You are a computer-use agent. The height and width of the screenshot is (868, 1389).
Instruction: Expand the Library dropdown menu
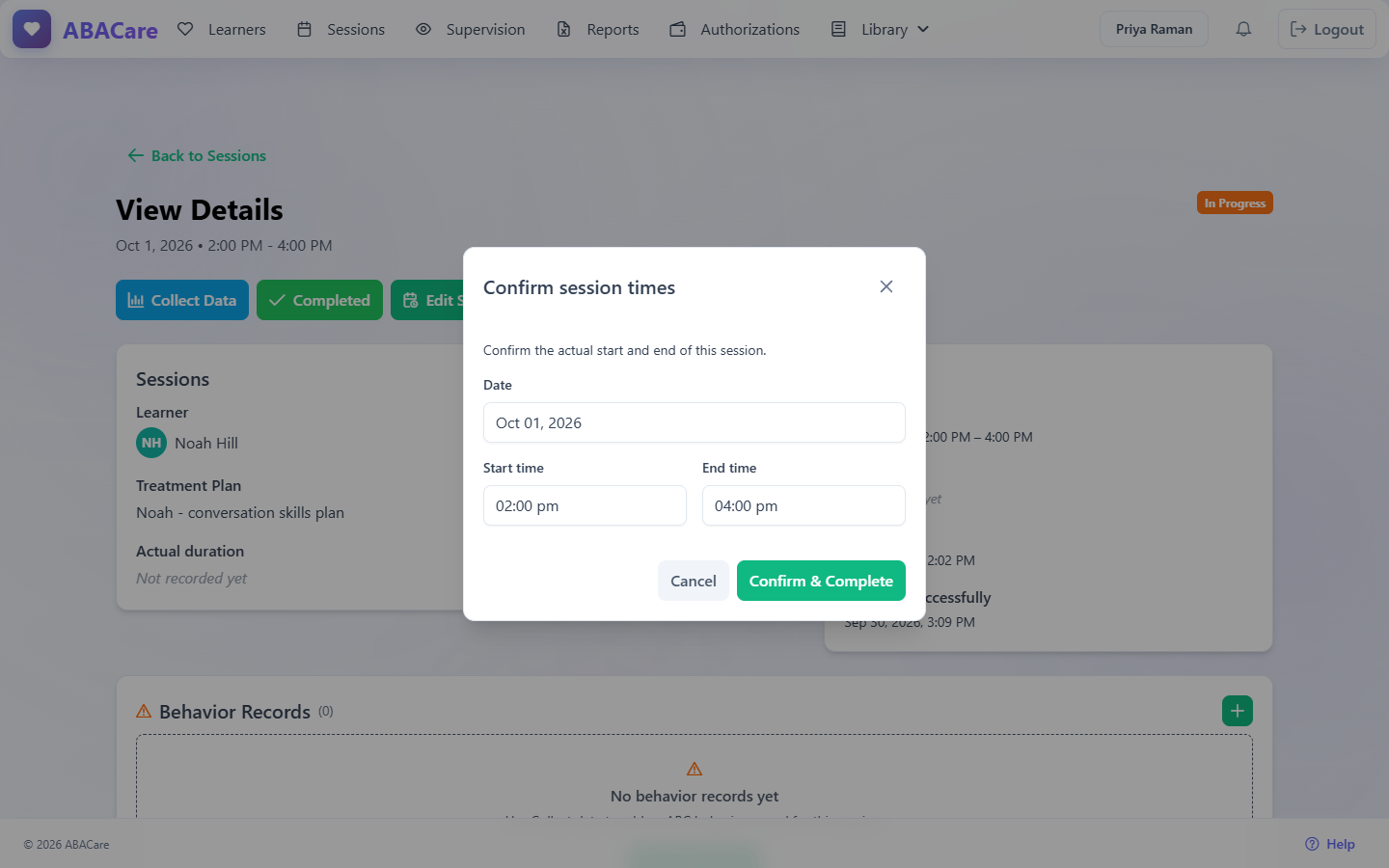(881, 29)
